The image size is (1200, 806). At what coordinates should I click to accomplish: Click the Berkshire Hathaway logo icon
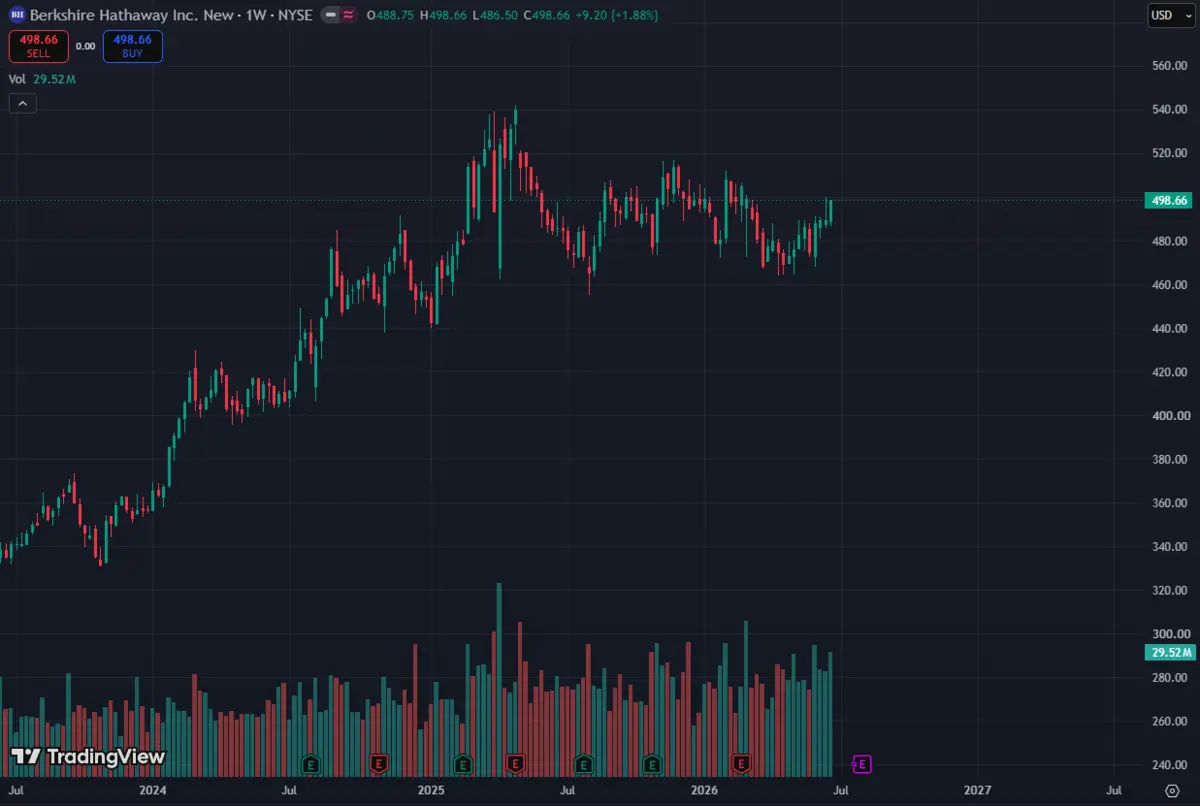(x=16, y=15)
